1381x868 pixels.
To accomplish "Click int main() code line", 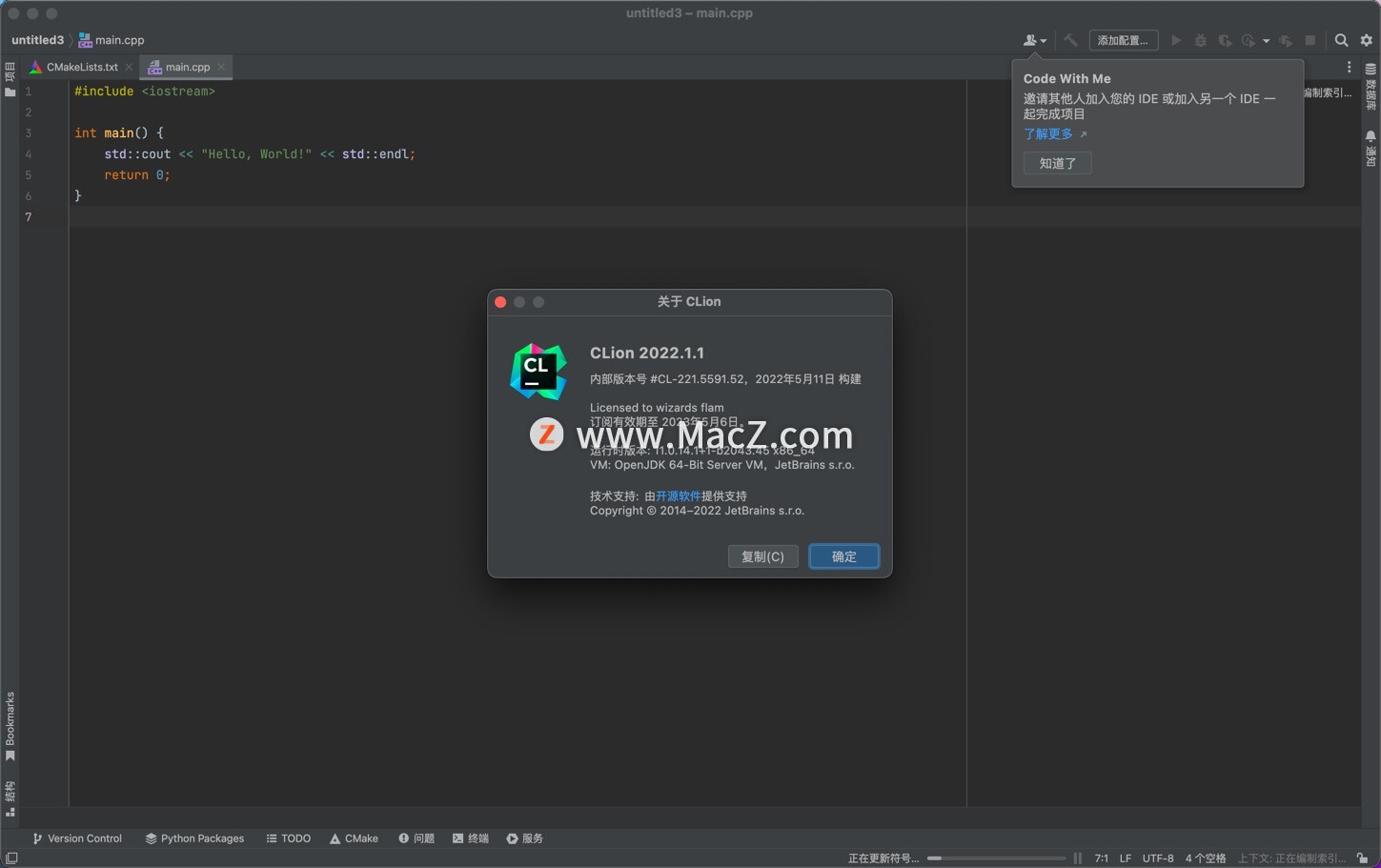I will coord(119,133).
